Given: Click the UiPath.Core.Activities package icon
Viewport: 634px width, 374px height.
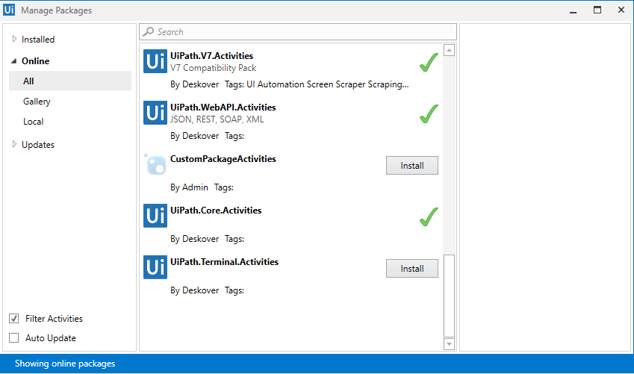Looking at the screenshot, I should click(x=155, y=216).
